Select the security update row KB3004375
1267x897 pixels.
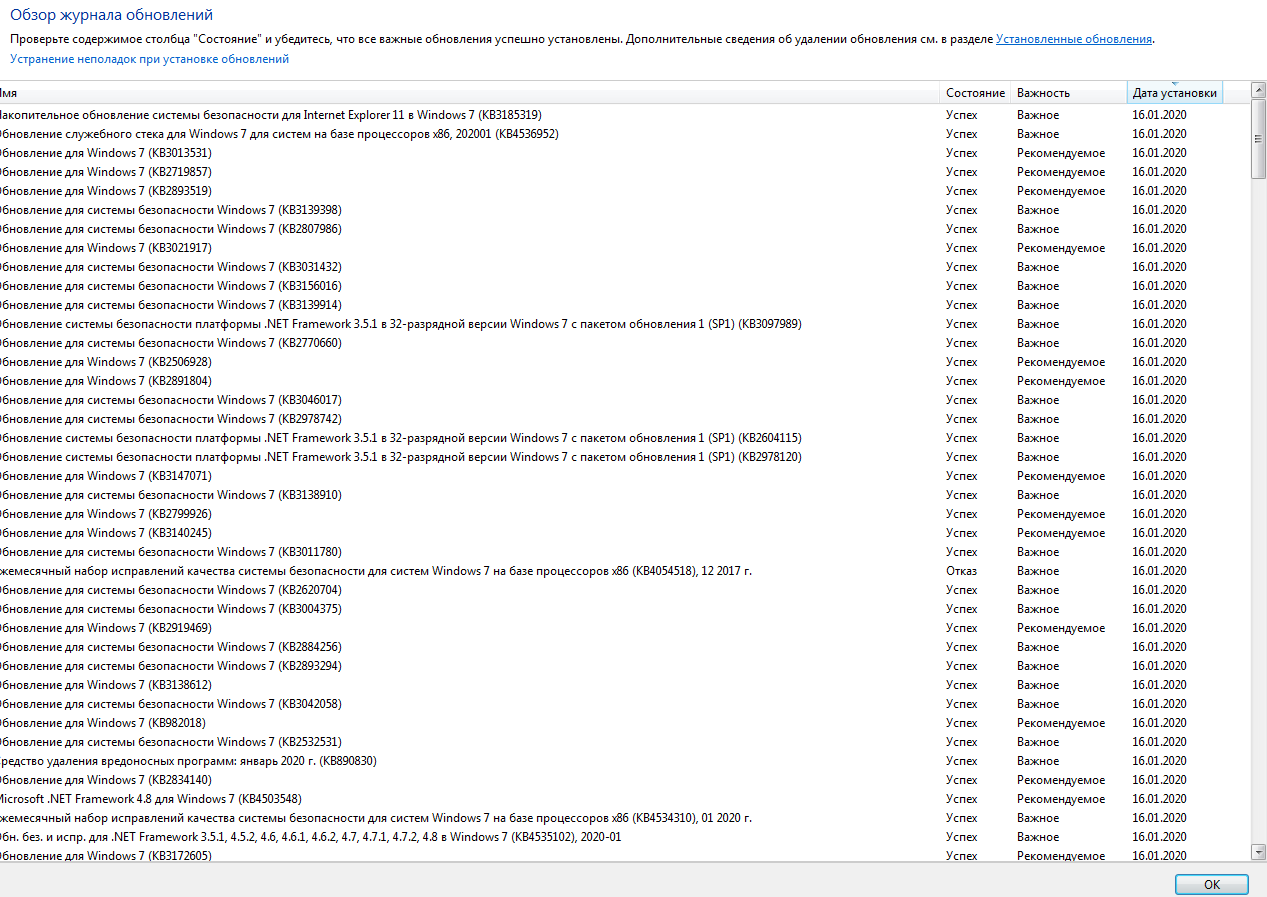(x=625, y=609)
